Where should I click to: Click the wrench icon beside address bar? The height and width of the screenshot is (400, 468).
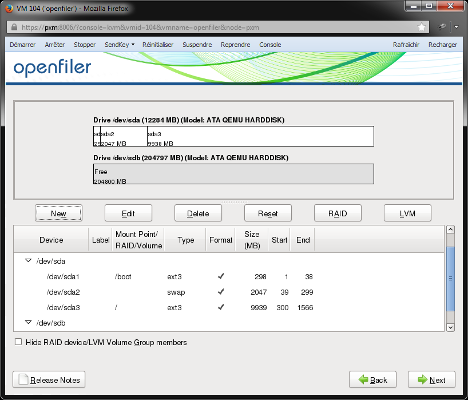pos(442,27)
